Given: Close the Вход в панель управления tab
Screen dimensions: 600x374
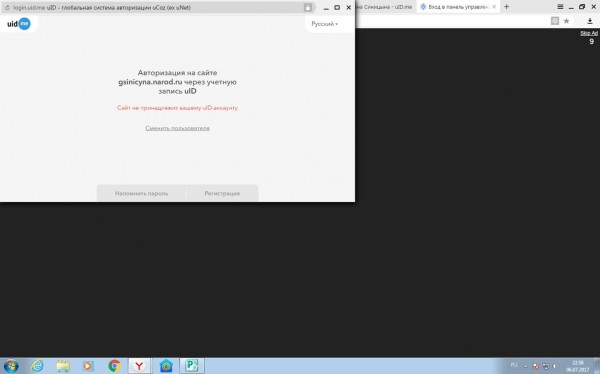Looking at the screenshot, I should tap(494, 7).
